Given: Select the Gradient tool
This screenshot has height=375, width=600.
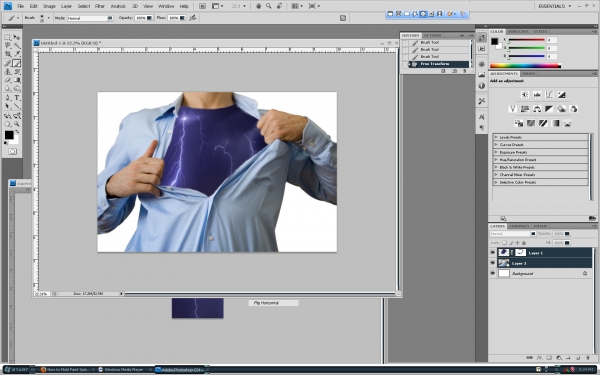Looking at the screenshot, I should point(17,80).
